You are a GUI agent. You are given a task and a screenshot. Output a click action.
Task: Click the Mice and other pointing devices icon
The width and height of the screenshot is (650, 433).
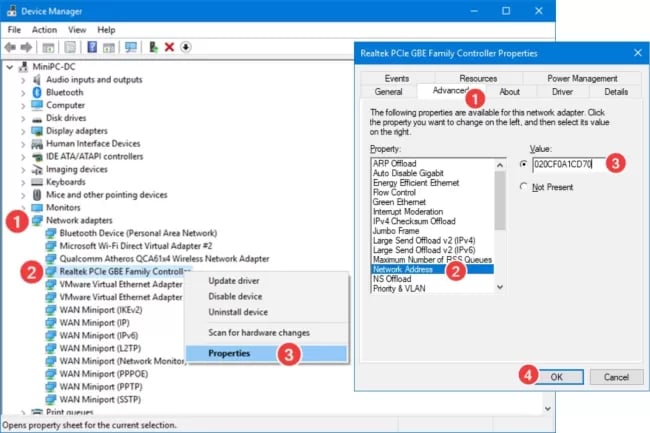37,195
